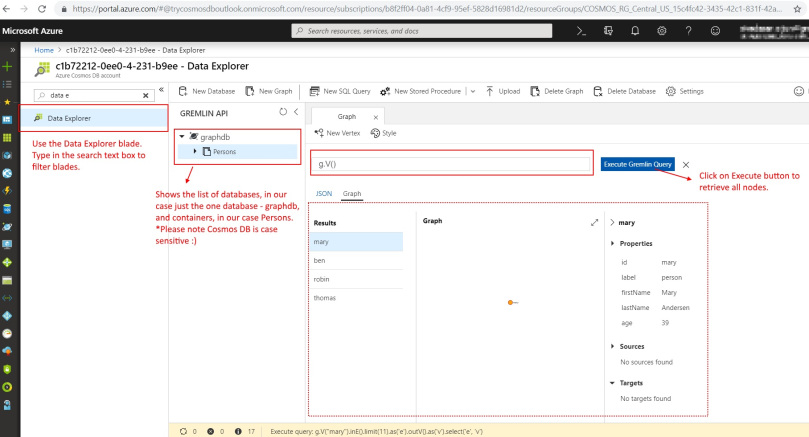
Task: Click the g.V() Gremlin query input
Action: pos(451,164)
